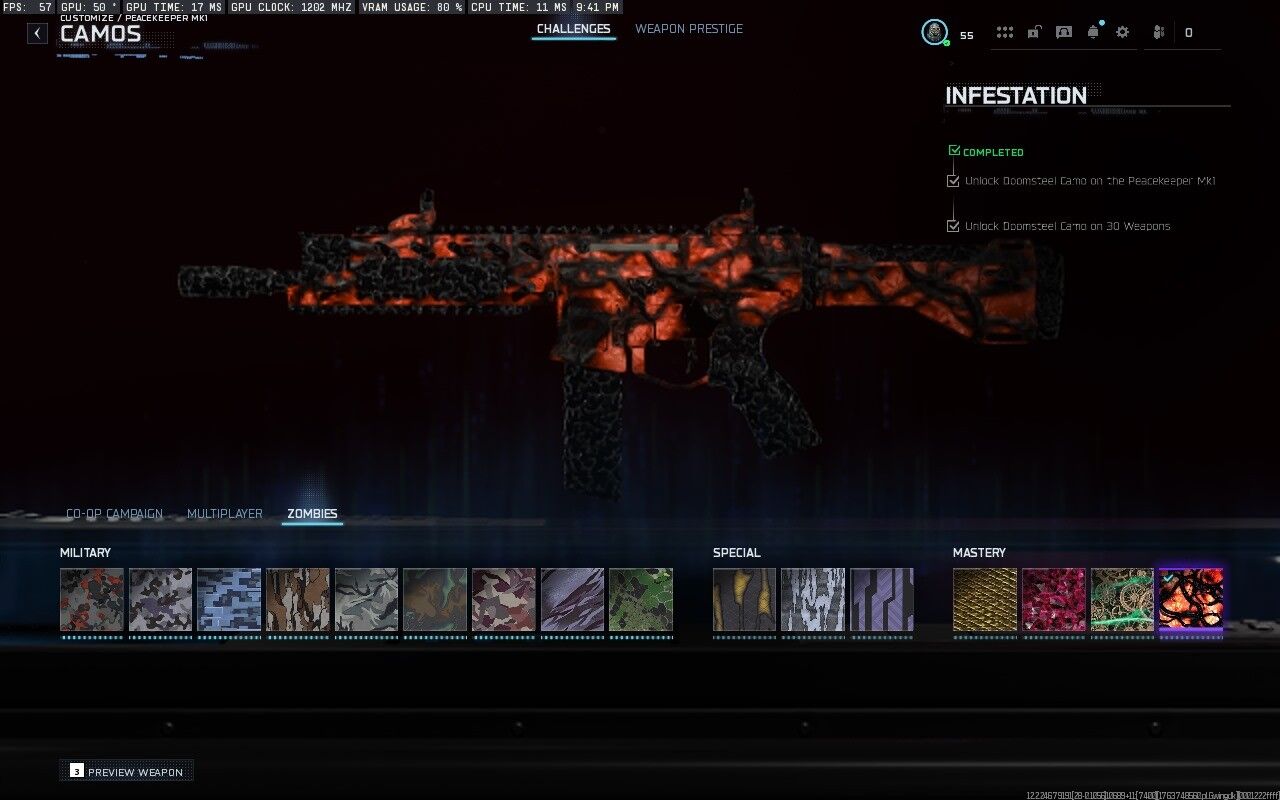Select the white bark special camo

point(813,600)
